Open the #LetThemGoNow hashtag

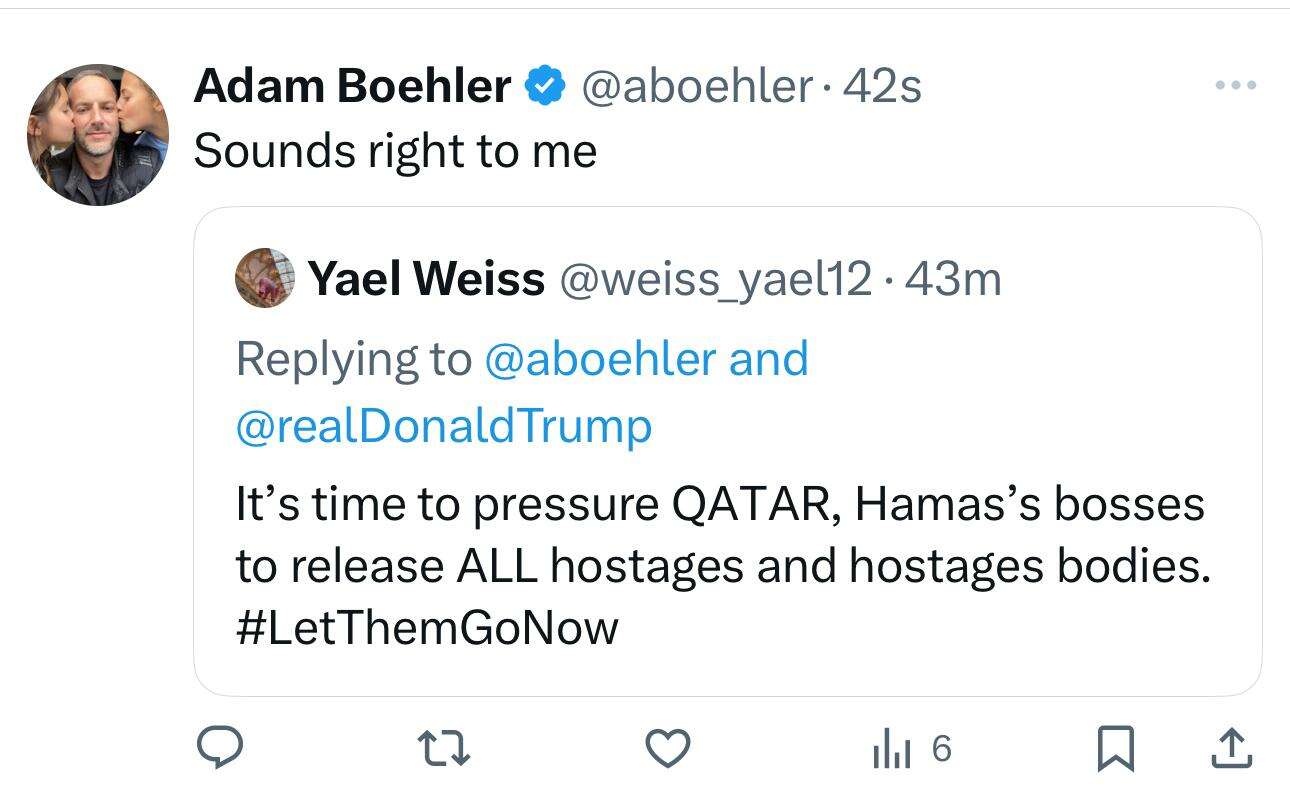point(427,627)
